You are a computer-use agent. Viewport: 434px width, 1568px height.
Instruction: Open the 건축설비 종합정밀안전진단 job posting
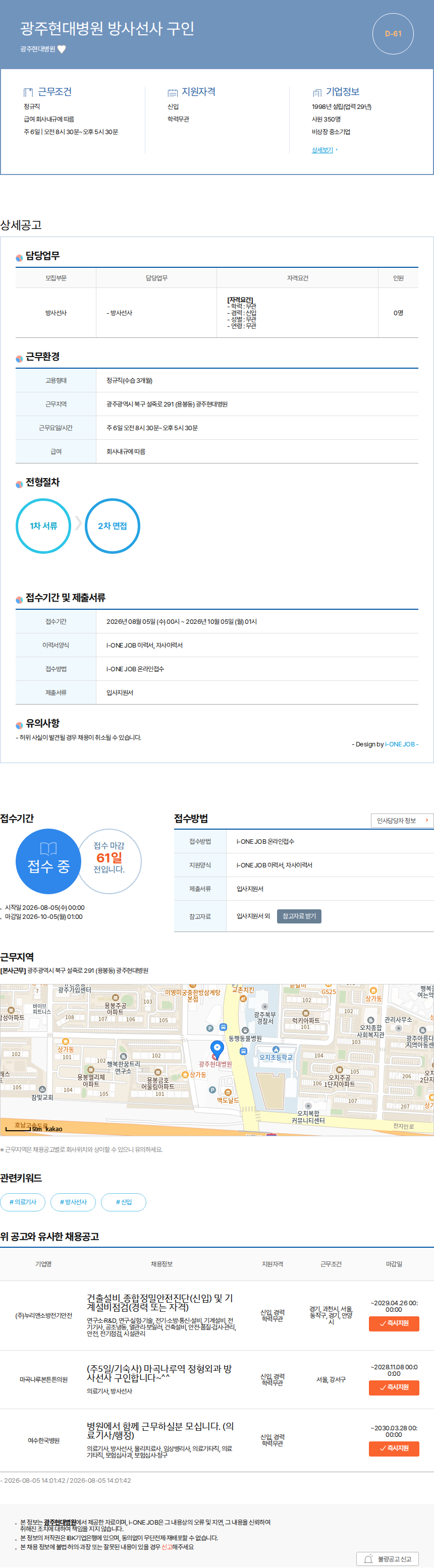tap(159, 1302)
